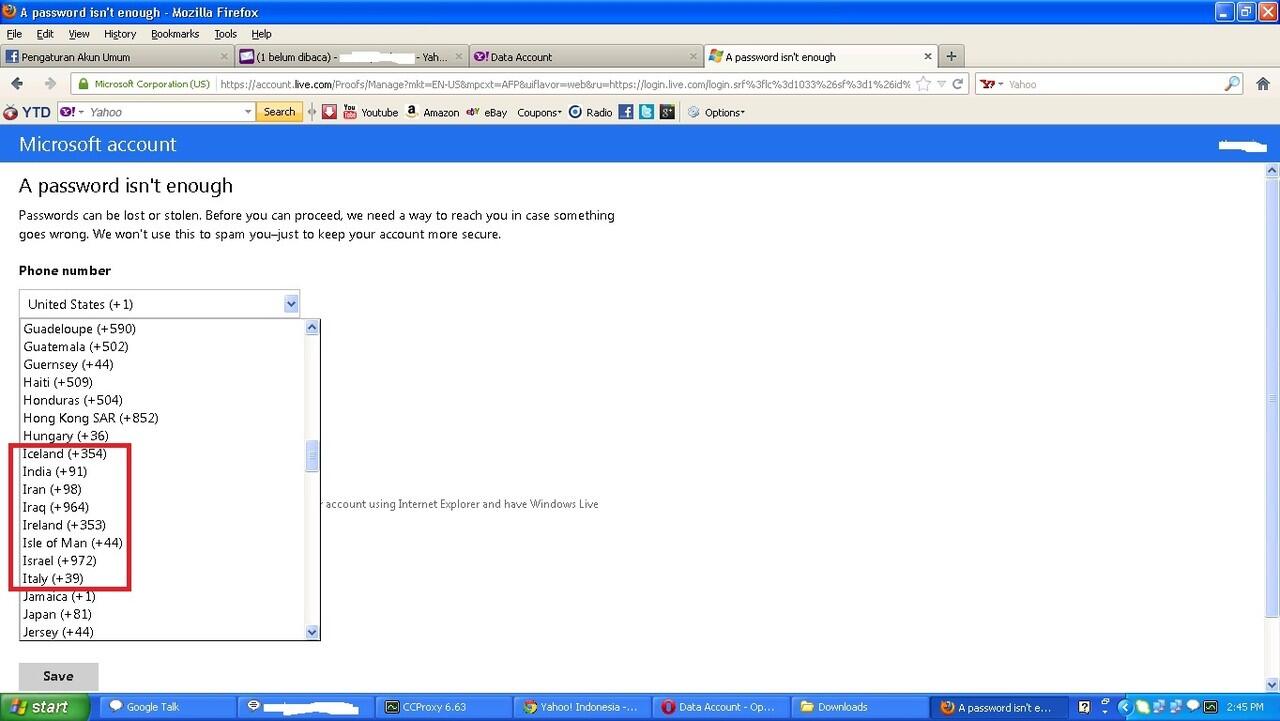Click the Microsoft account header title
This screenshot has height=721, width=1280.
pos(98,144)
